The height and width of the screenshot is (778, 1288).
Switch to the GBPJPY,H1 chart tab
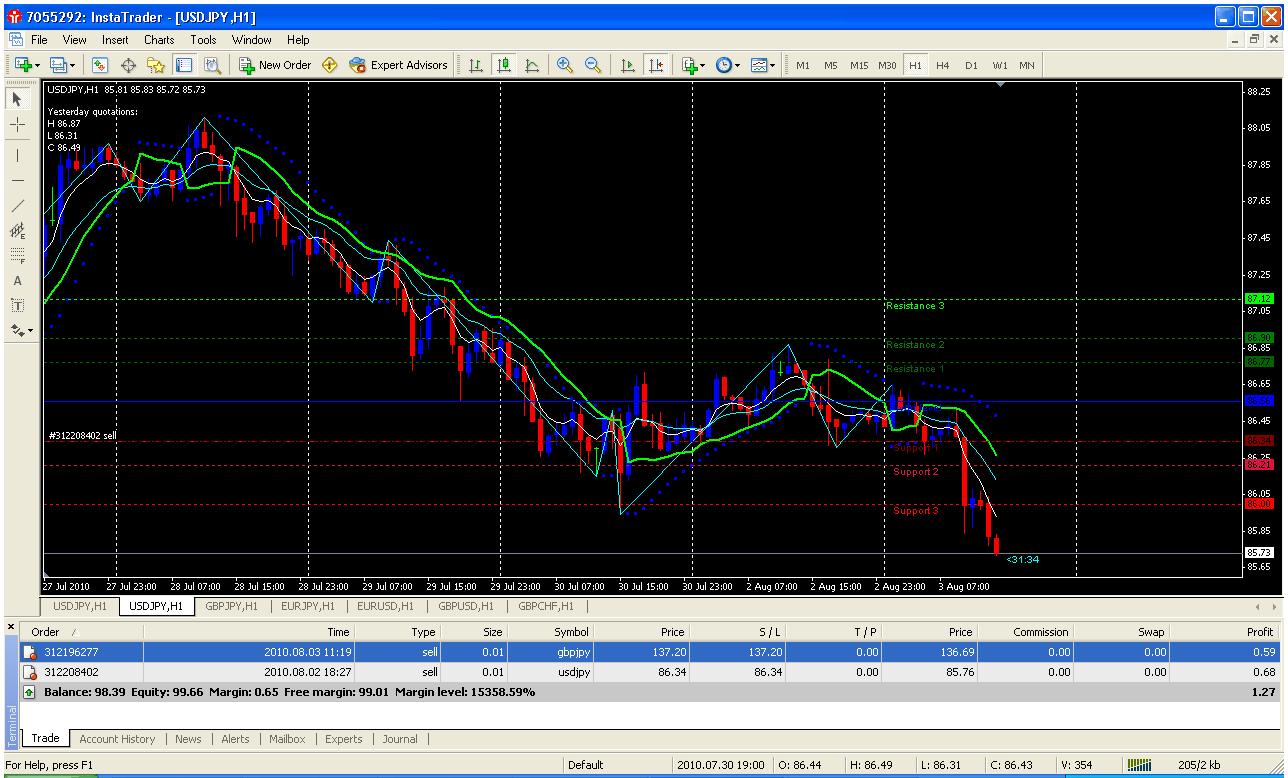(x=231, y=606)
